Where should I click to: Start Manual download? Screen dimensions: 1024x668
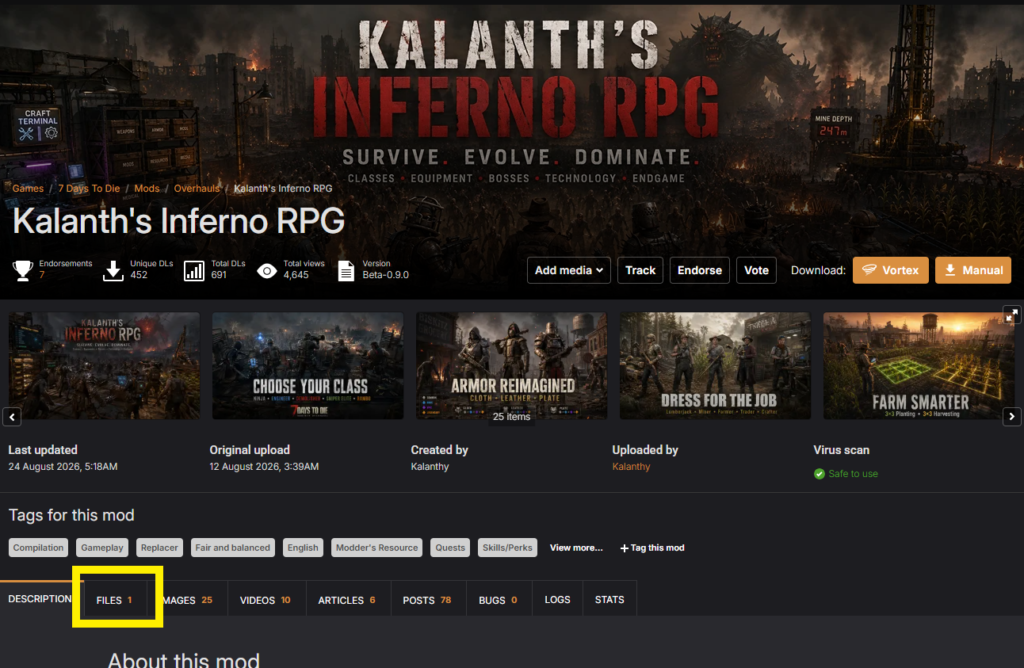point(973,270)
